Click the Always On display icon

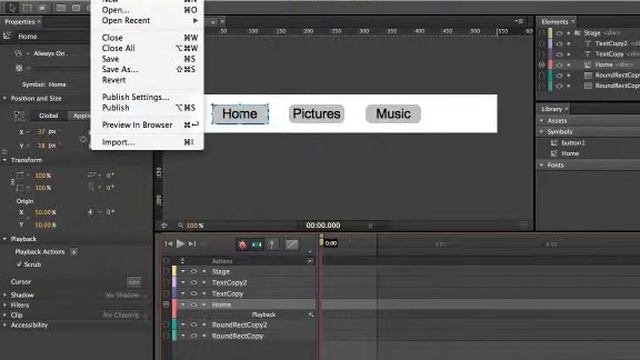click(x=18, y=53)
